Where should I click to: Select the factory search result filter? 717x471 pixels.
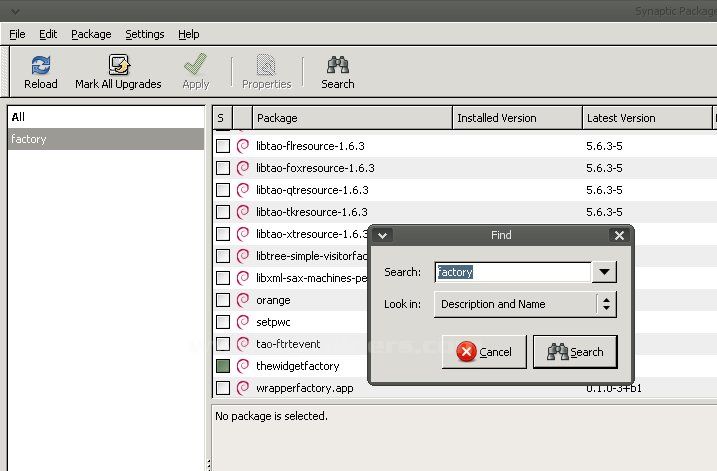[106, 139]
